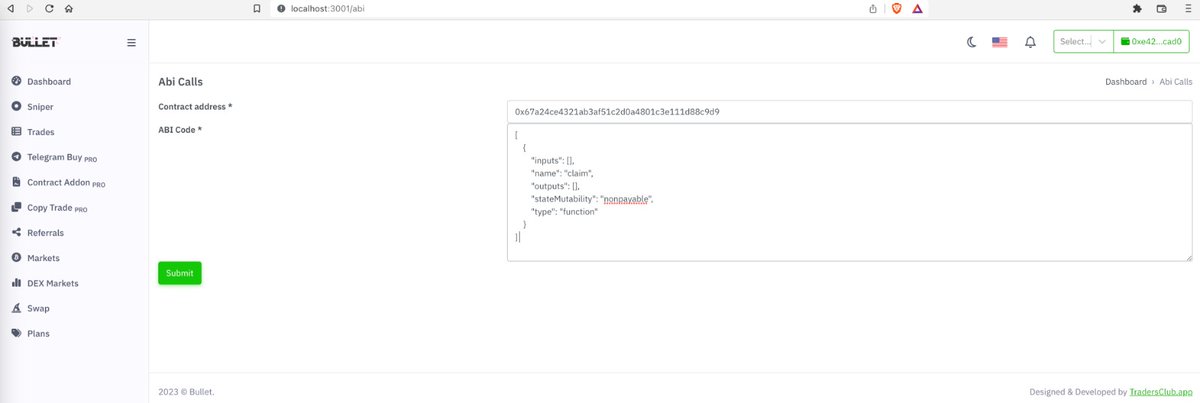Click the wallet address 0xe42...cad0 button
The image size is (1200, 403).
point(1152,42)
